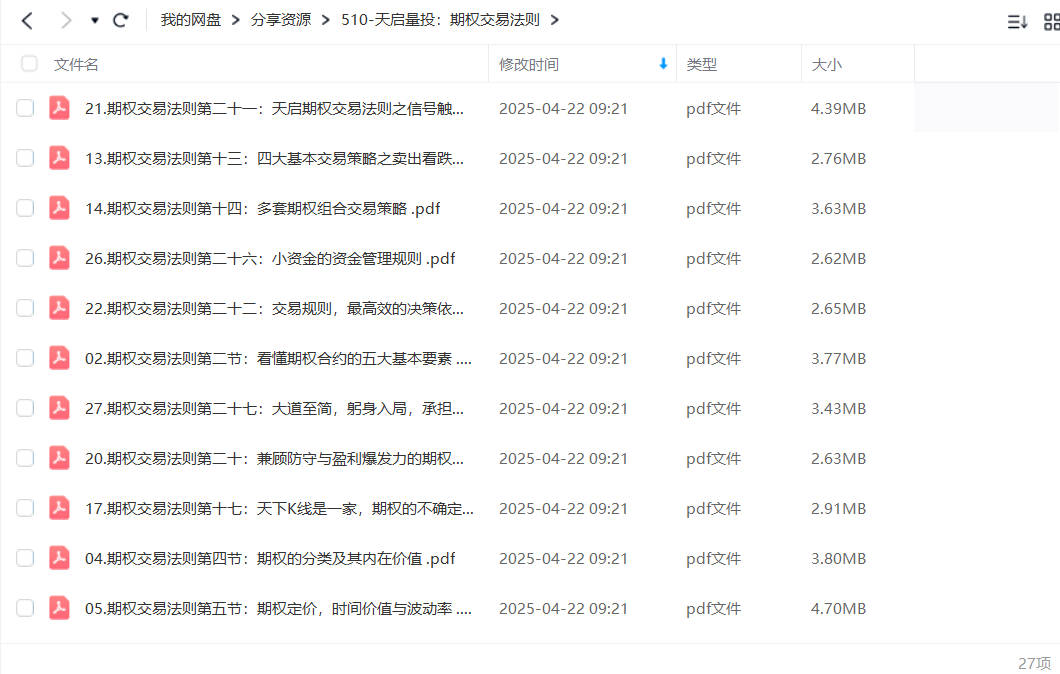Go forward using the right arrow
Screen dimensions: 1060x674
click(66, 20)
